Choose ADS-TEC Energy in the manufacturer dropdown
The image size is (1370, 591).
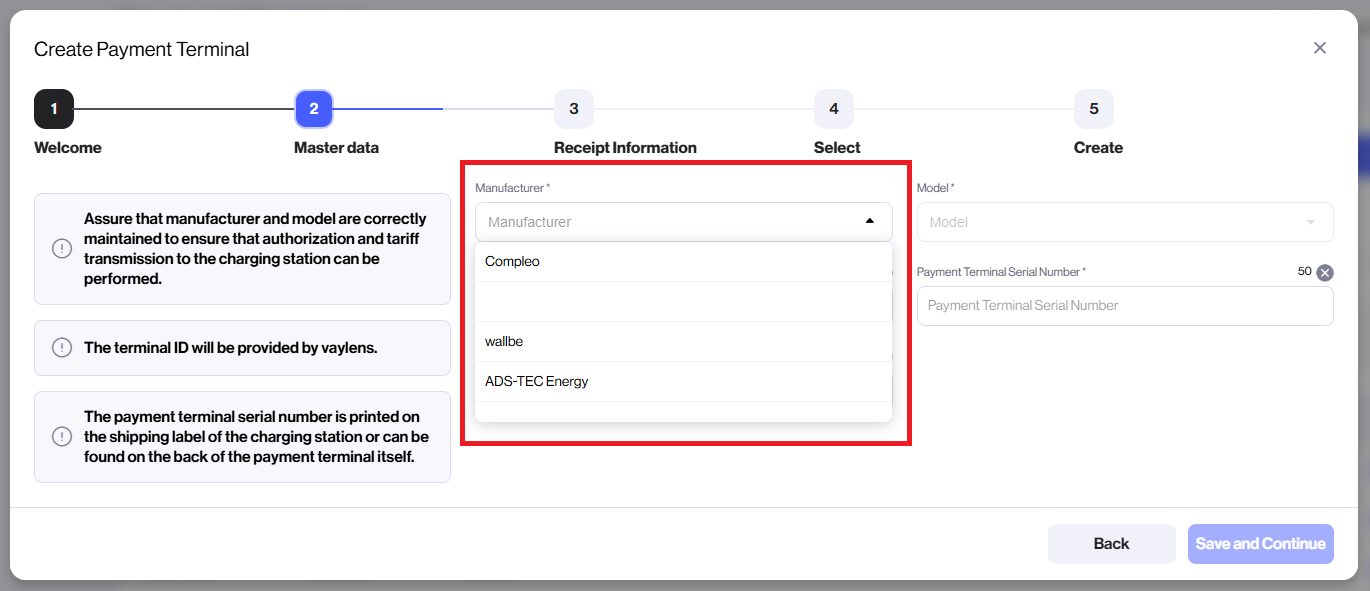point(536,381)
